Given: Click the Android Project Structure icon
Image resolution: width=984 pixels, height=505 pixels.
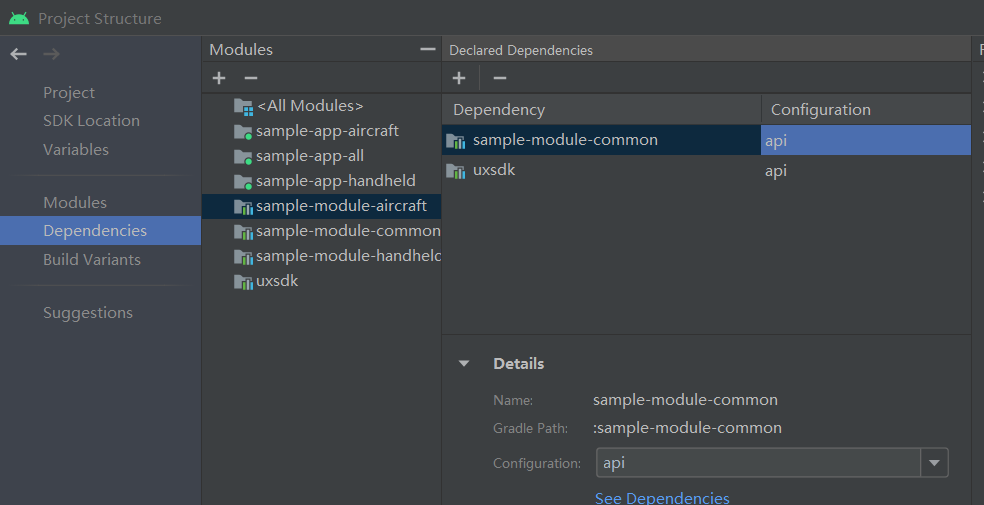Looking at the screenshot, I should click(18, 18).
